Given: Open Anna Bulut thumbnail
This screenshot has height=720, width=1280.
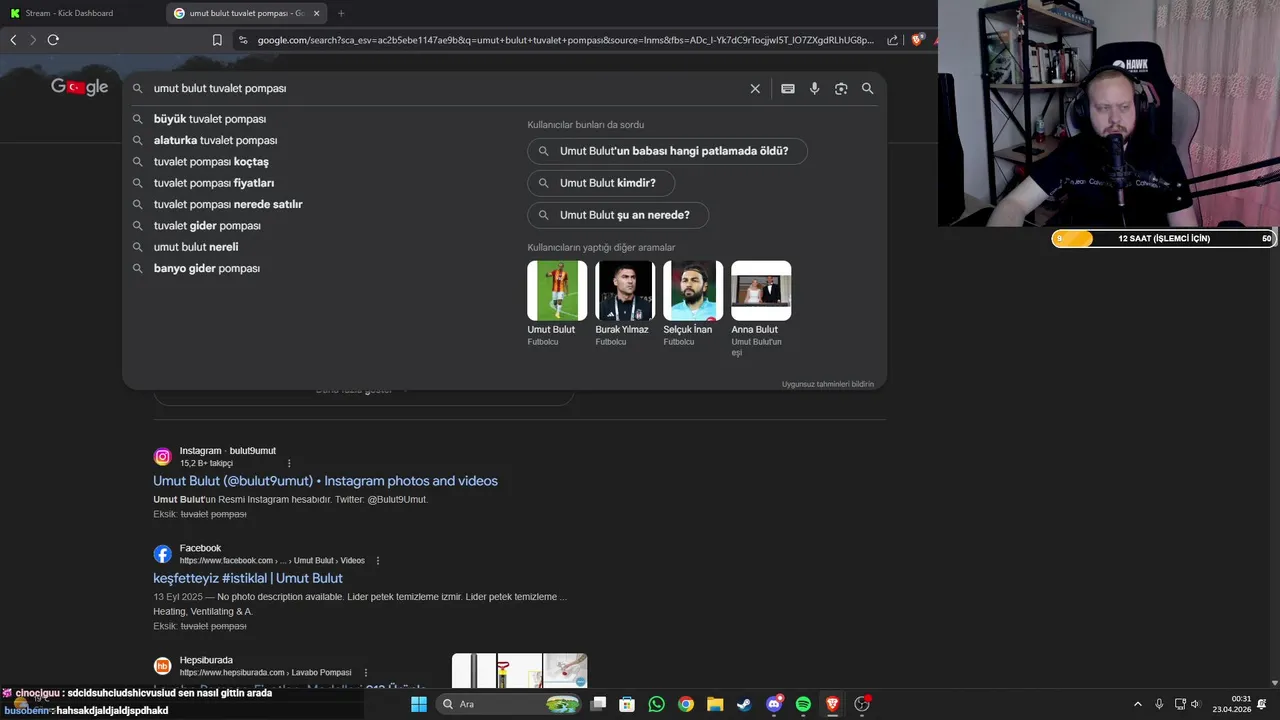Looking at the screenshot, I should [761, 291].
